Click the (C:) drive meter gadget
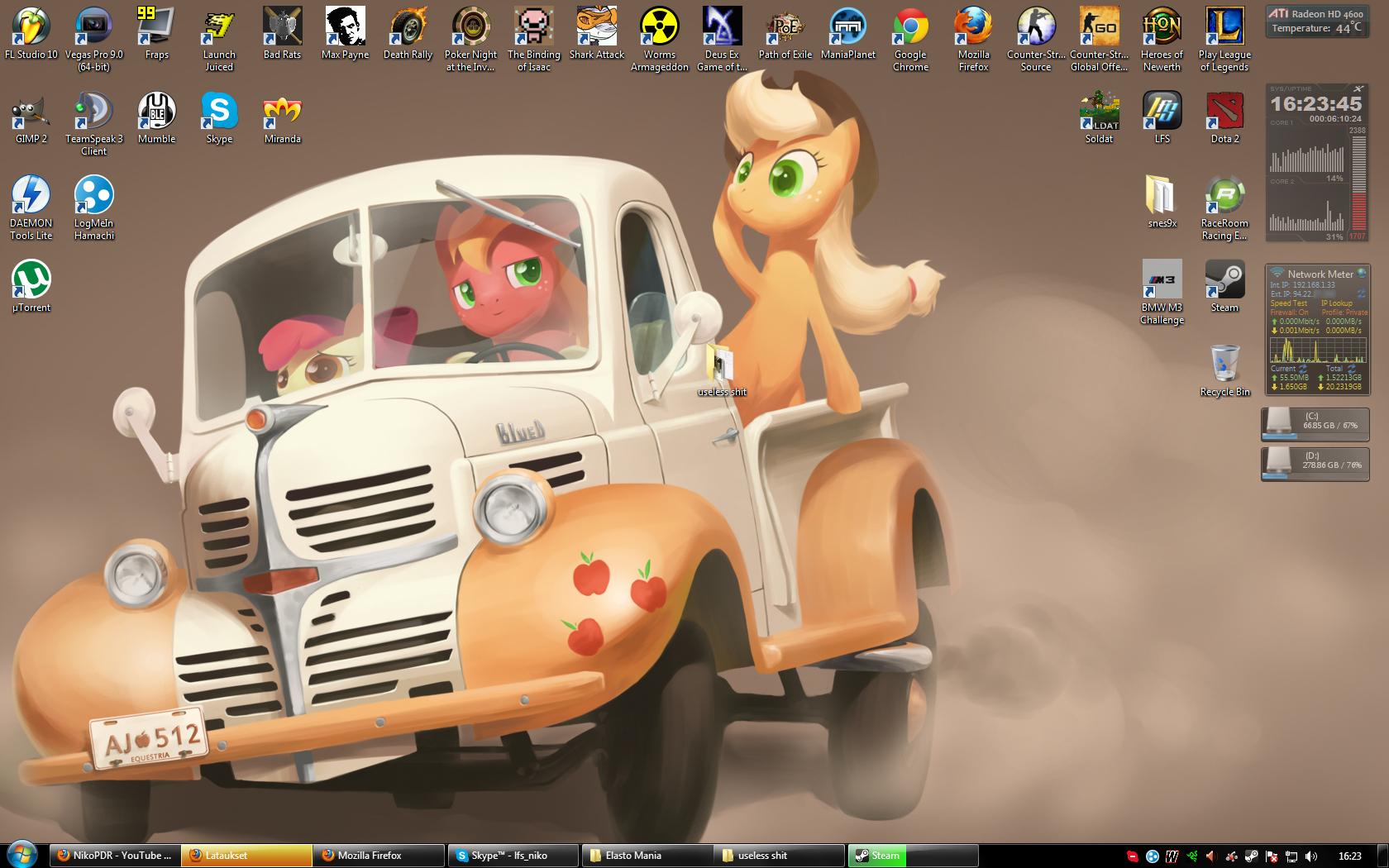Image resolution: width=1389 pixels, height=868 pixels. (x=1315, y=424)
